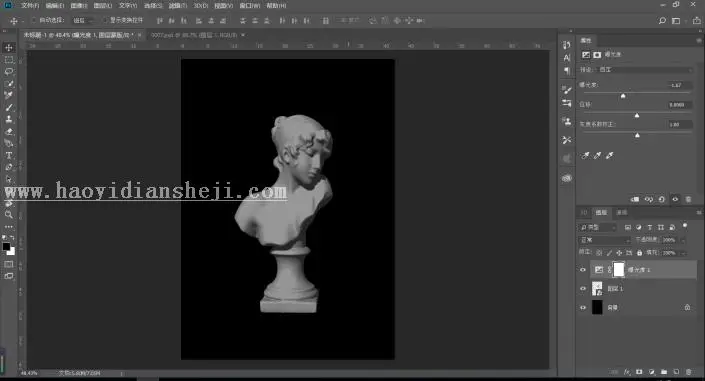Pick the Brush tool
This screenshot has height=381, width=705.
pyautogui.click(x=9, y=107)
